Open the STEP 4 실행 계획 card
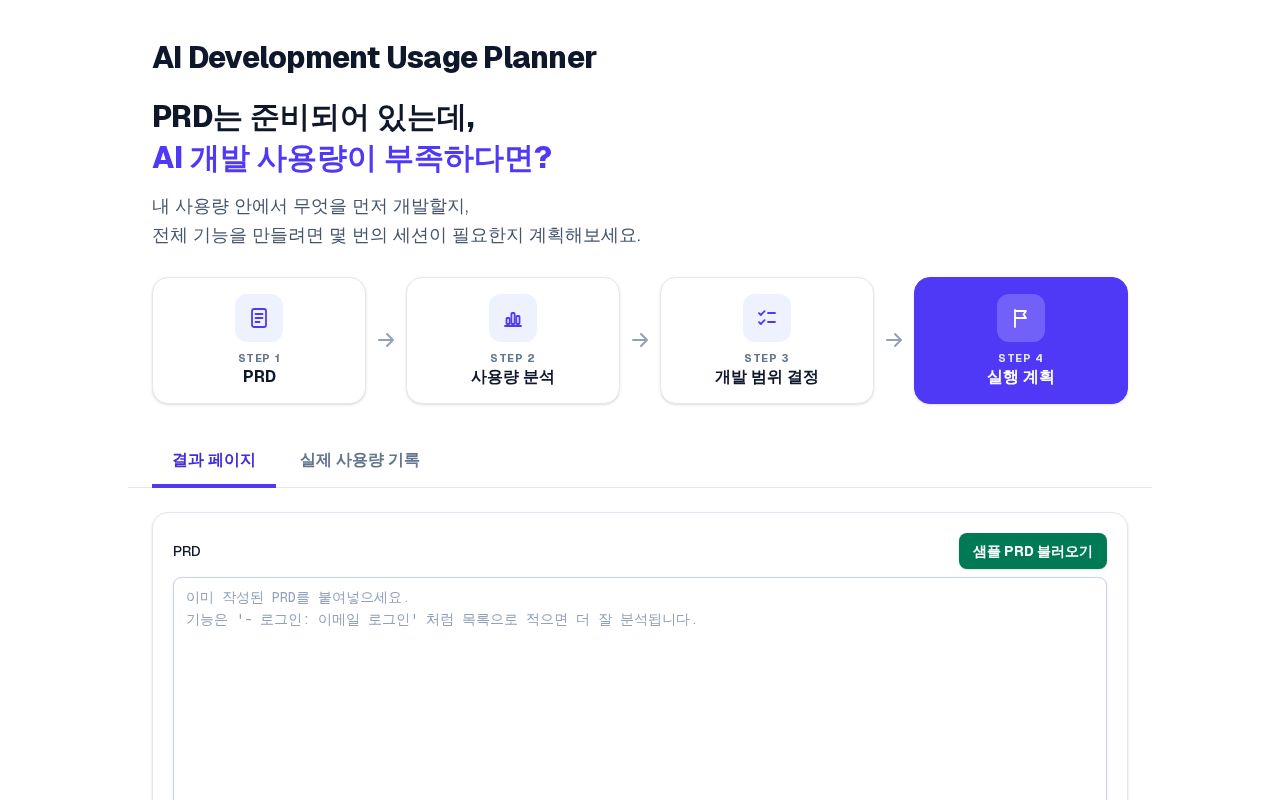Viewport: 1280px width, 800px height. tap(1021, 340)
